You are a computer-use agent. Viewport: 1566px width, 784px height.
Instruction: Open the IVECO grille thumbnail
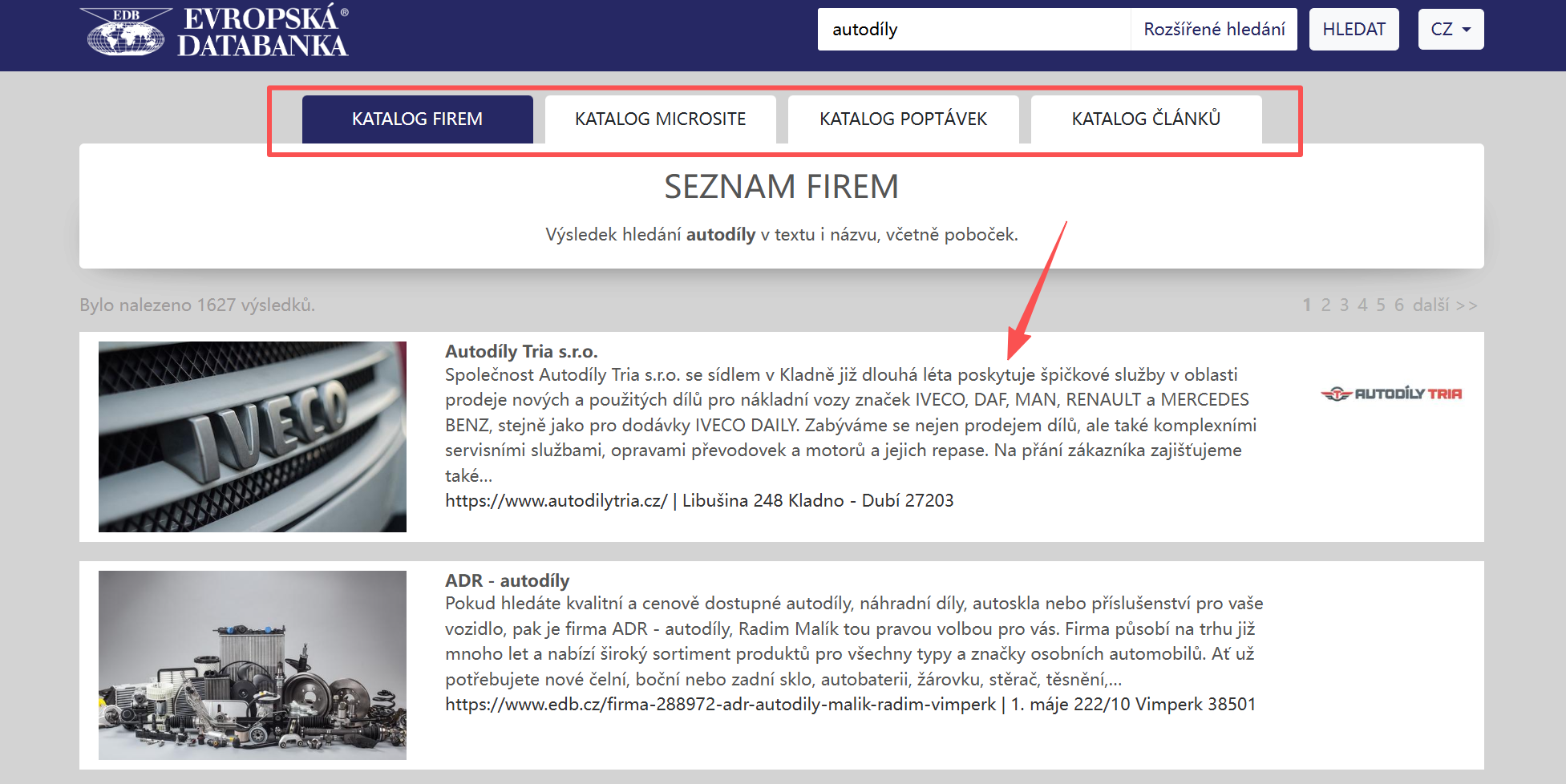(x=252, y=436)
